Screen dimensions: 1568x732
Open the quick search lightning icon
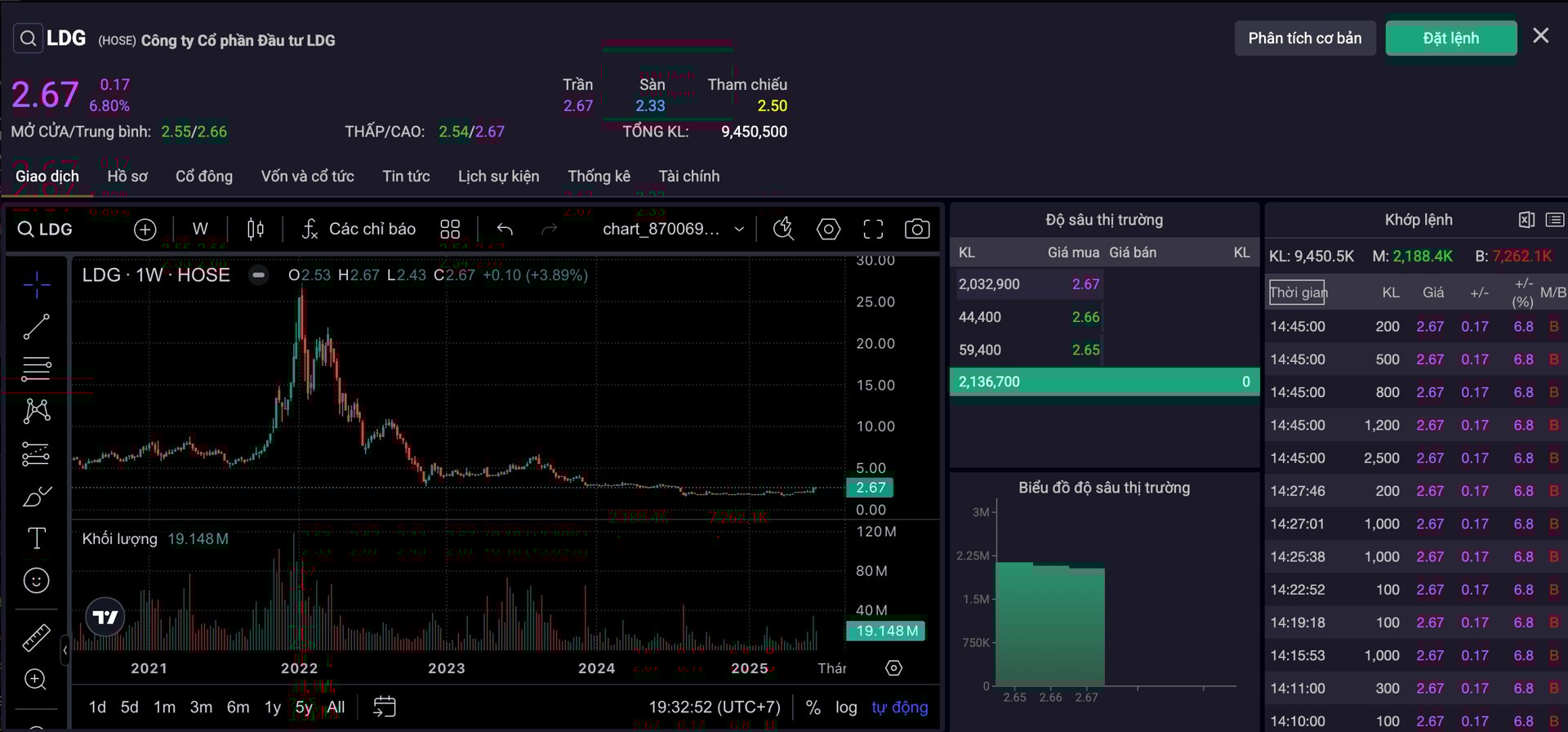point(783,230)
